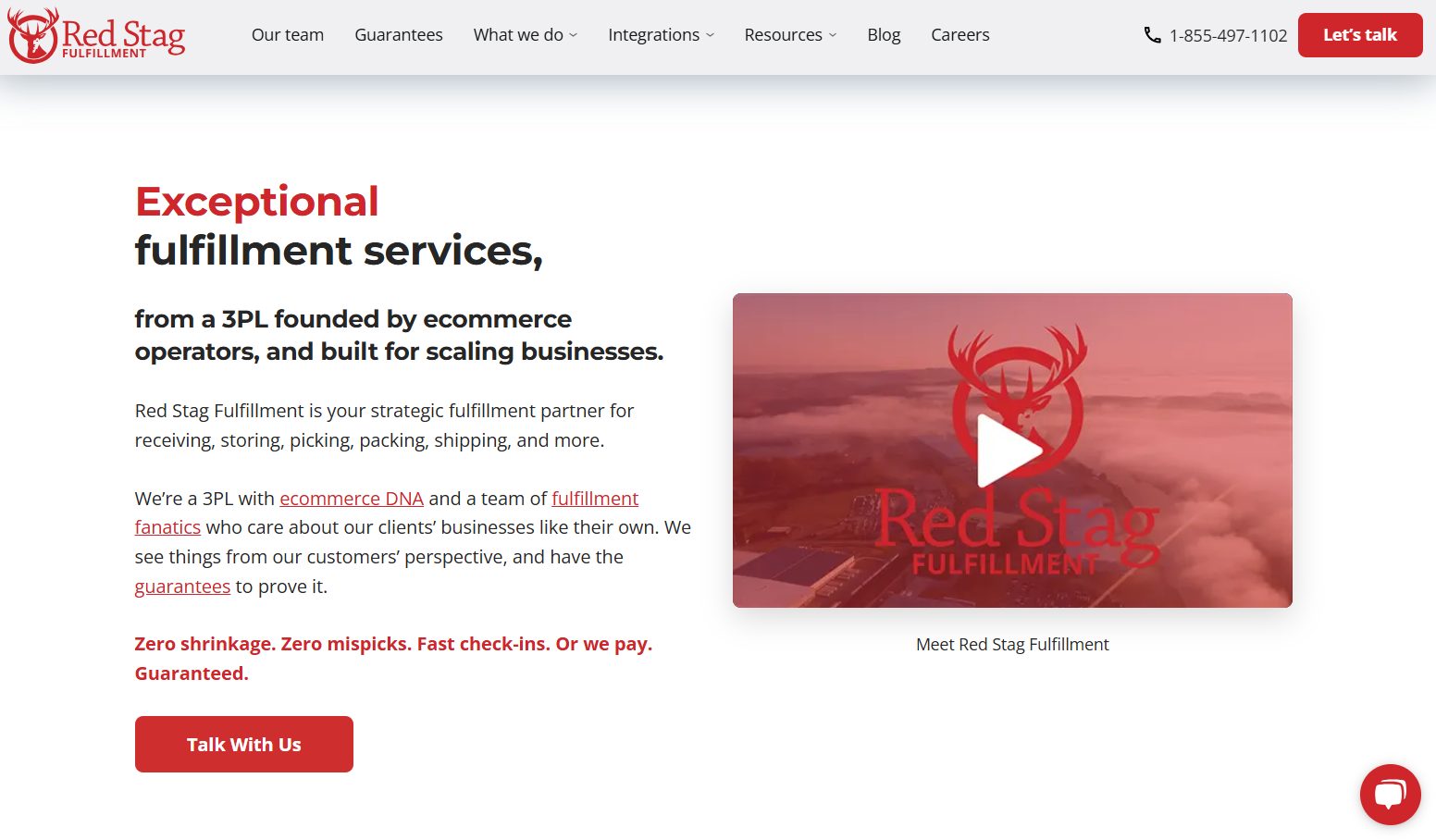Click the phone icon in the header
The image size is (1436, 840).
pos(1152,34)
